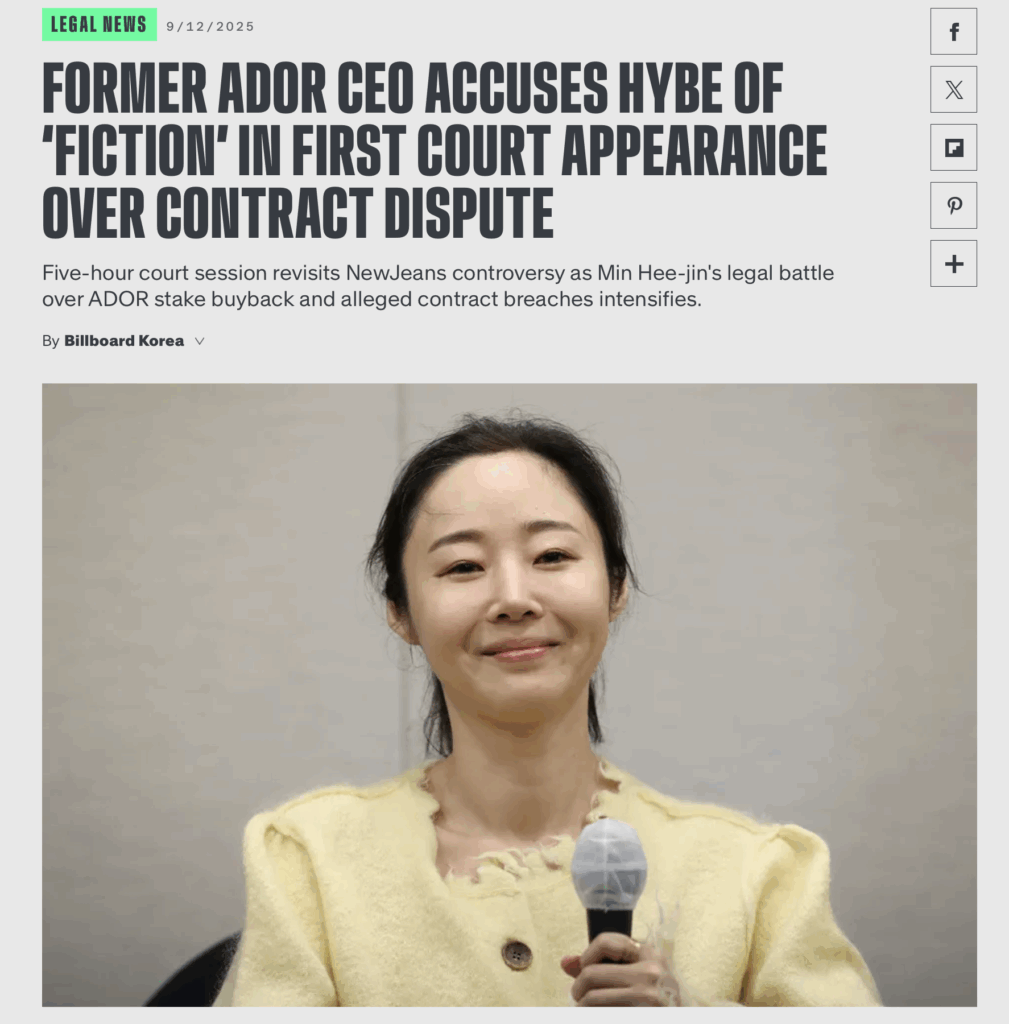Share the article to Flipboard

tap(953, 148)
